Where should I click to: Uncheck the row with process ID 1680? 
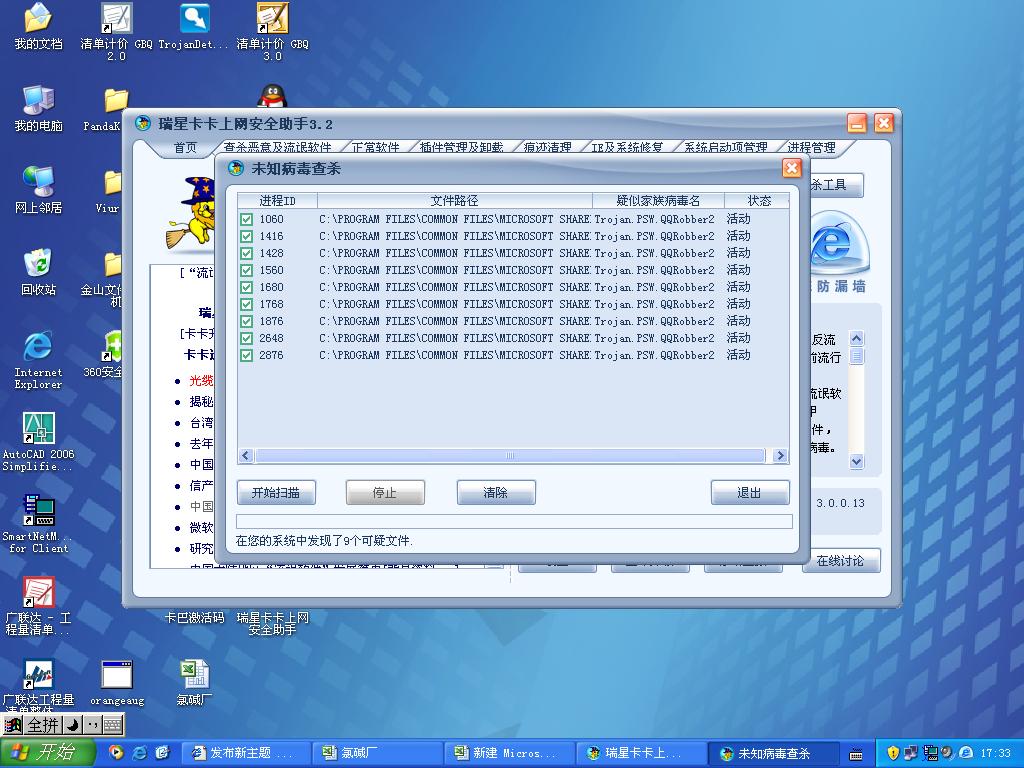point(246,287)
